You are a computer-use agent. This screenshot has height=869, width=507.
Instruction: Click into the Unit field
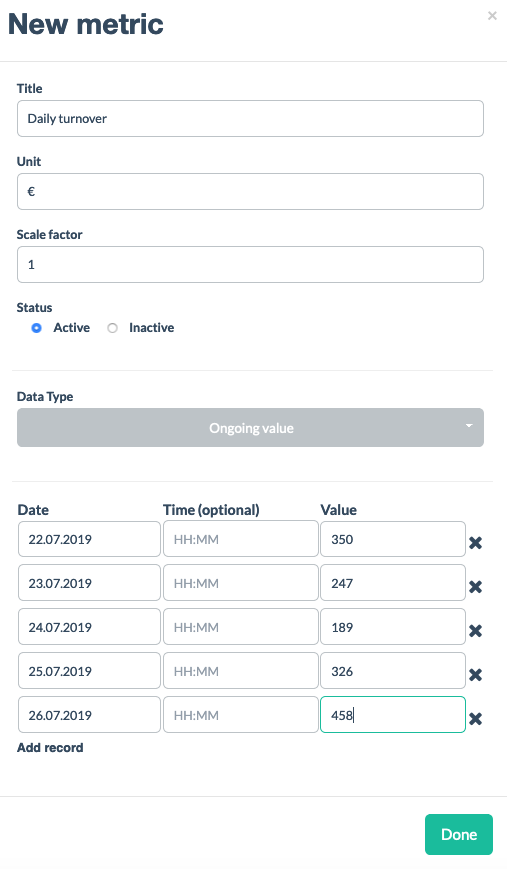(x=250, y=192)
